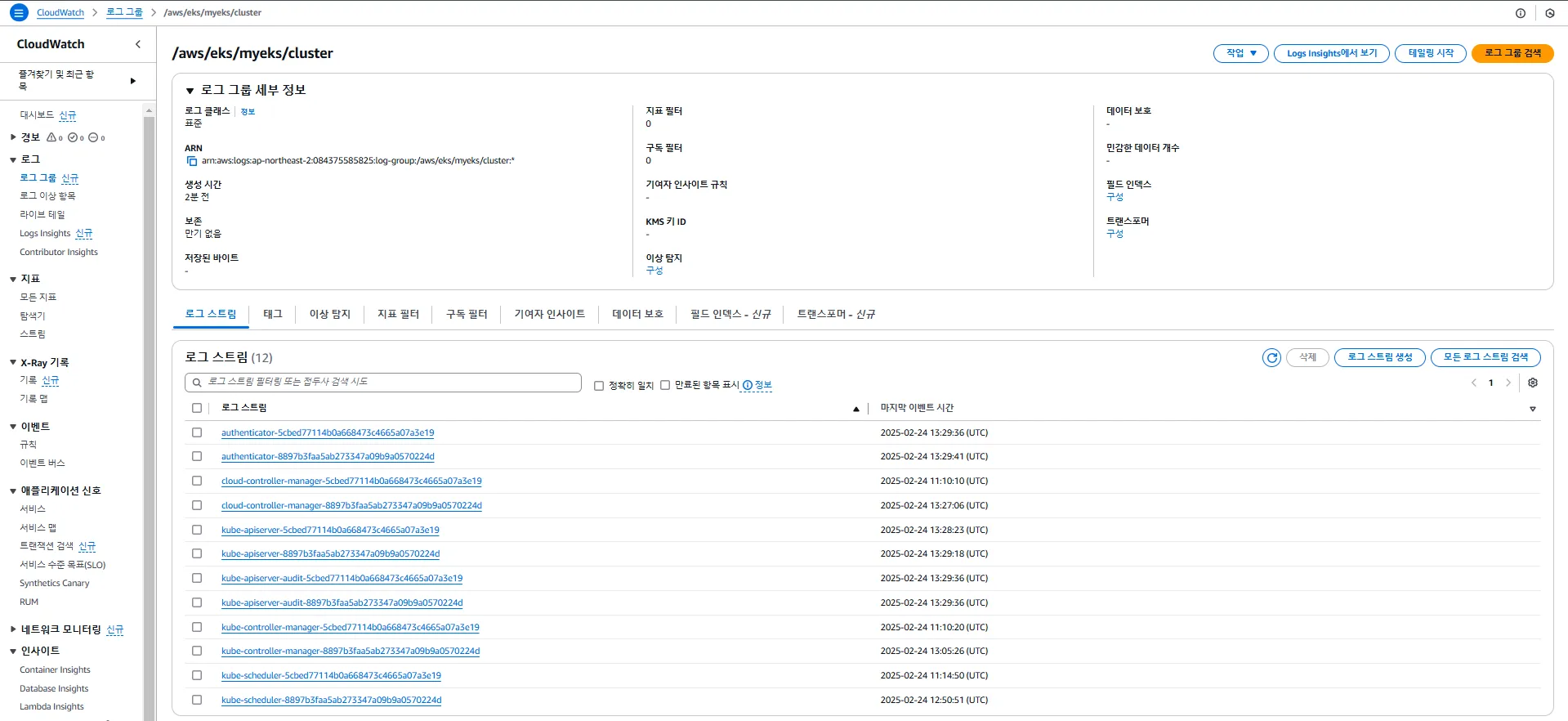Viewport: 1568px width, 721px height.
Task: Enable the 정확히 일치 checkbox
Action: point(599,386)
